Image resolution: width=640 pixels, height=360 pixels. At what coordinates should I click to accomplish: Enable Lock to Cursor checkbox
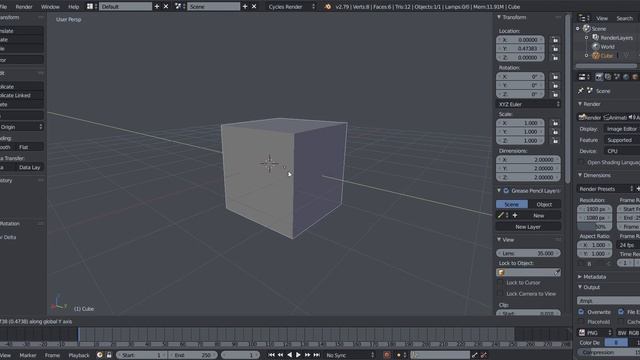(x=500, y=283)
